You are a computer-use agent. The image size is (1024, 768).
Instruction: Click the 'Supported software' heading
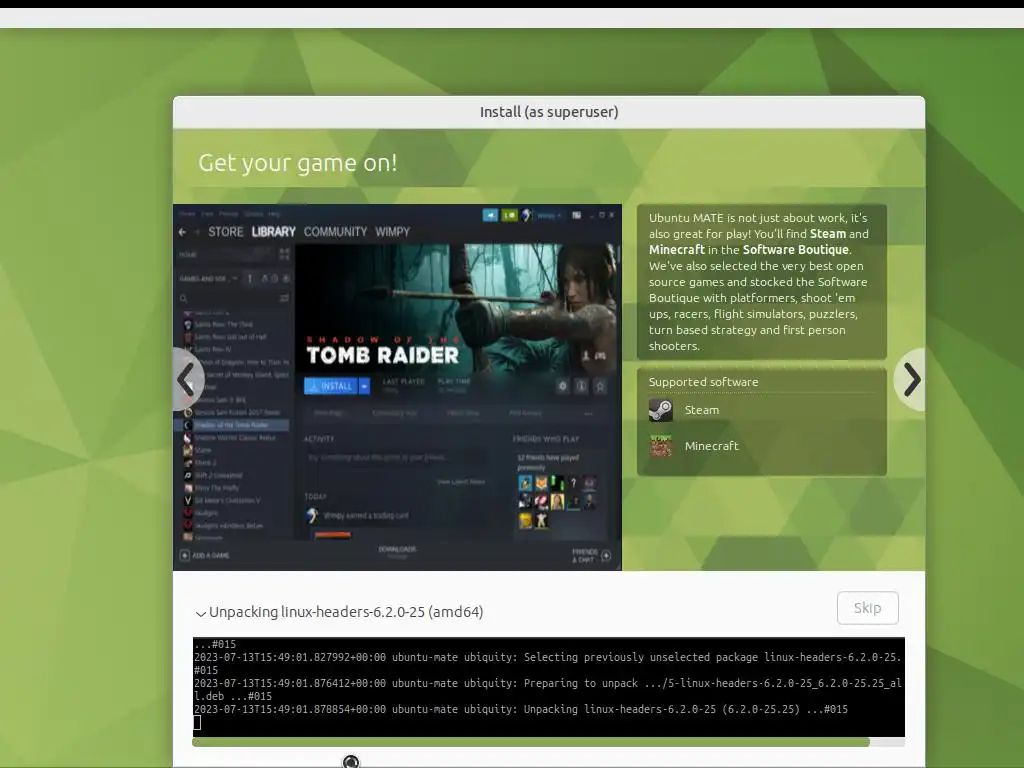click(703, 382)
